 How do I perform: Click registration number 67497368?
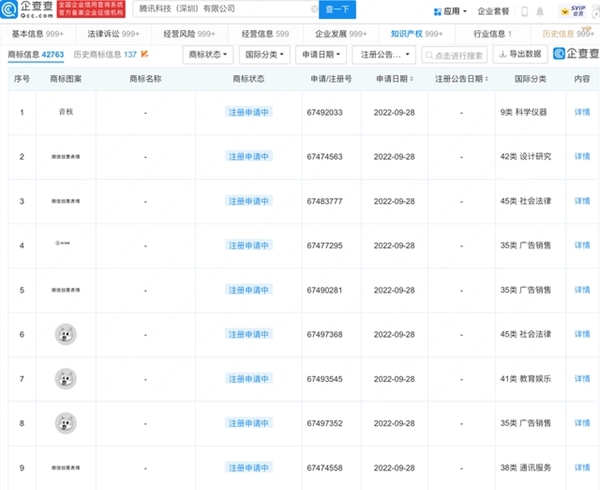click(x=324, y=334)
